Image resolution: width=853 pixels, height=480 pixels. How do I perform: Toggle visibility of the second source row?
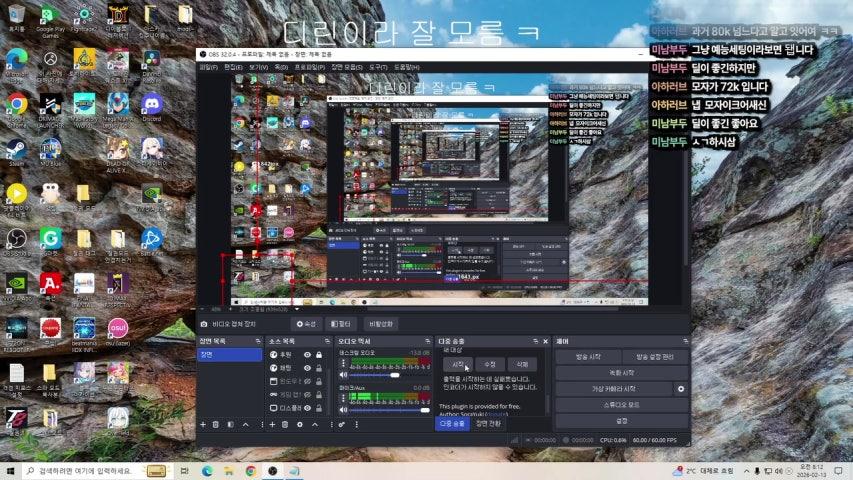(307, 368)
